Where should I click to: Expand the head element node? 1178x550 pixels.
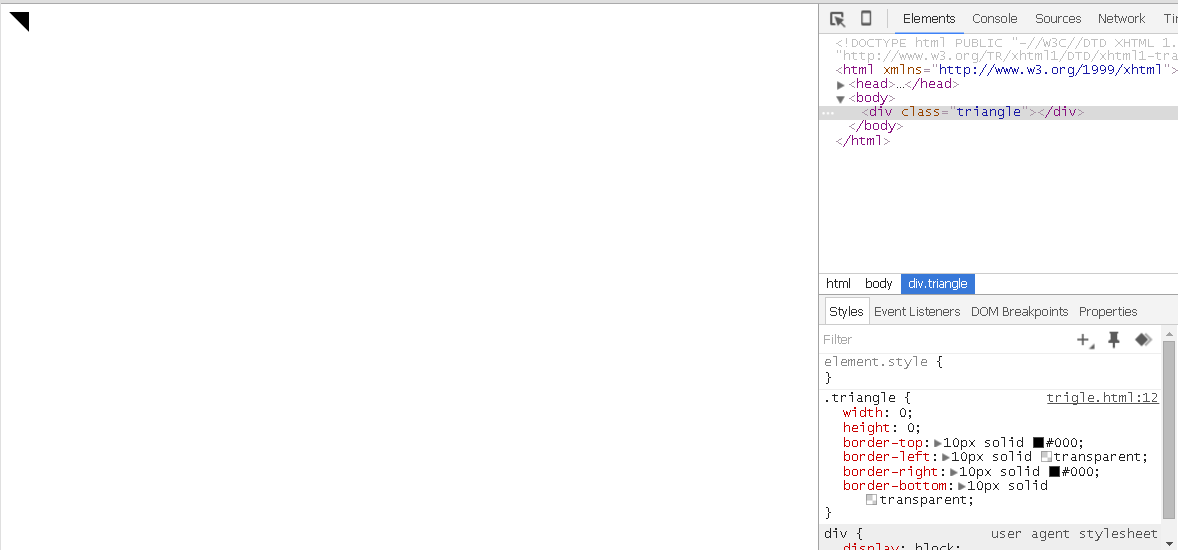point(841,85)
